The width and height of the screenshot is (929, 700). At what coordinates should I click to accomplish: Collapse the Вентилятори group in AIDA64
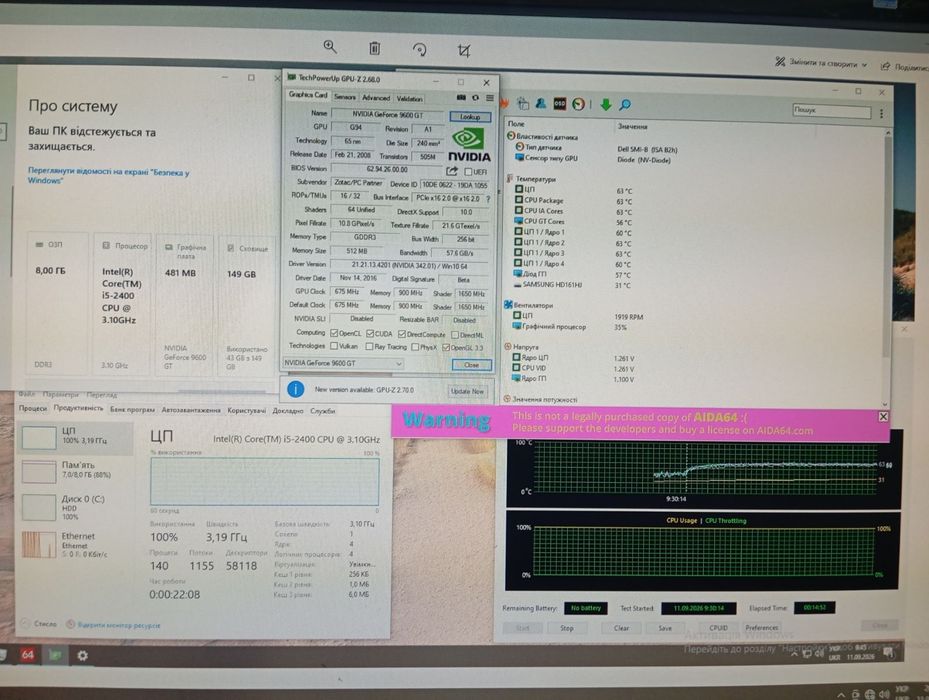tap(508, 305)
